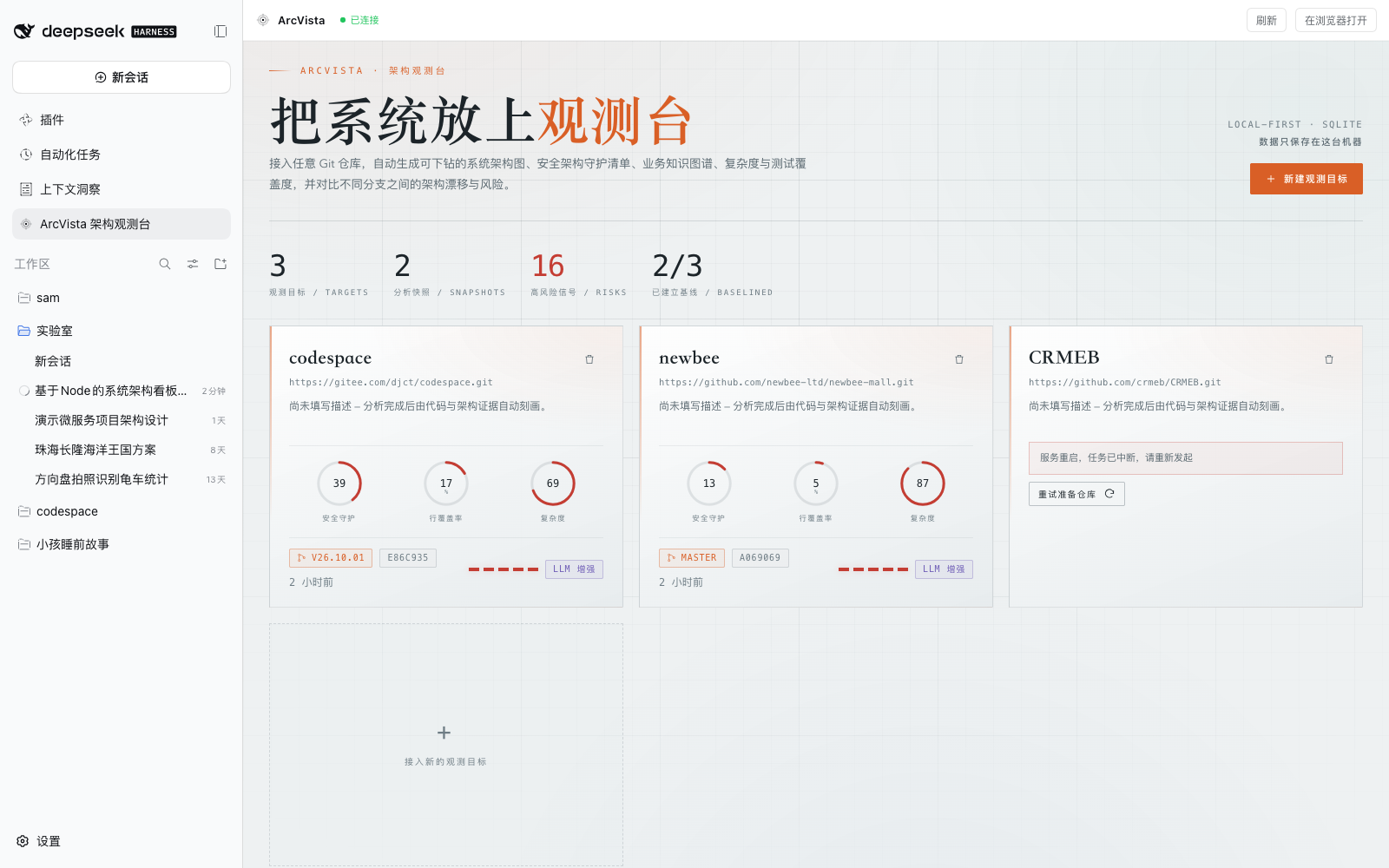Delete the codespace target trash icon

click(589, 359)
